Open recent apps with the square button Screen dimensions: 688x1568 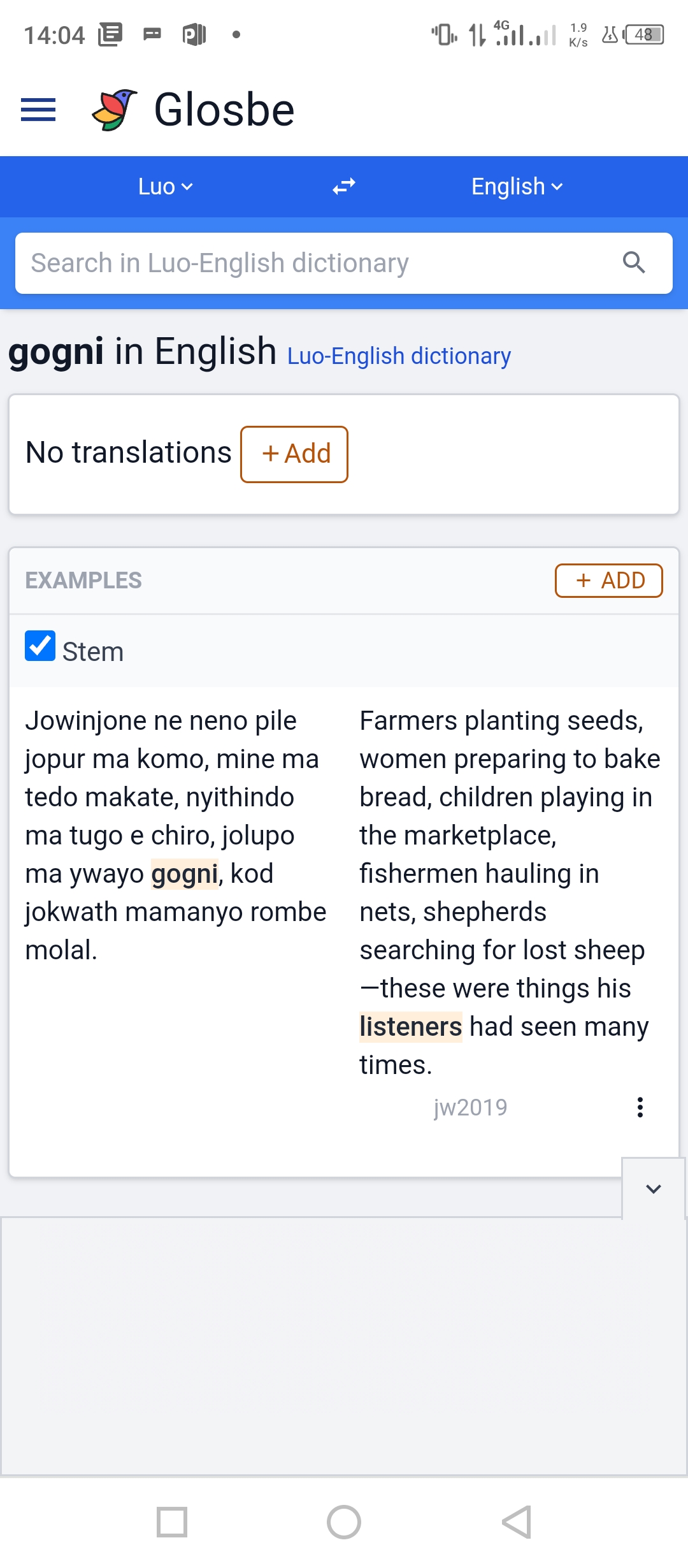(x=172, y=1522)
